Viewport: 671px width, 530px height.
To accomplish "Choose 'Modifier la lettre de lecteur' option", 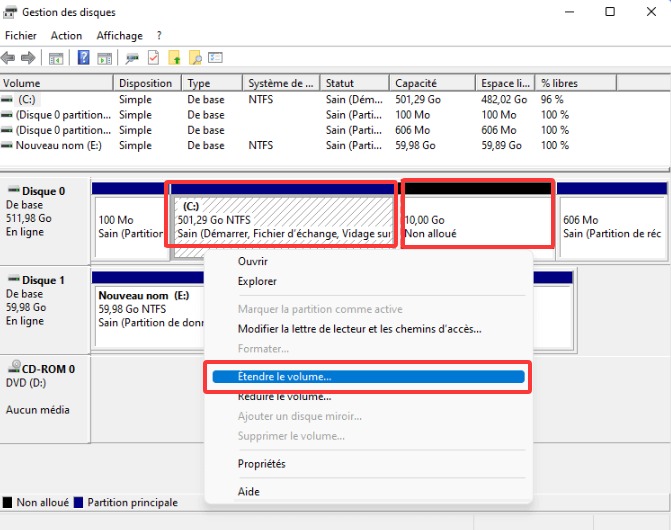I will tap(359, 329).
